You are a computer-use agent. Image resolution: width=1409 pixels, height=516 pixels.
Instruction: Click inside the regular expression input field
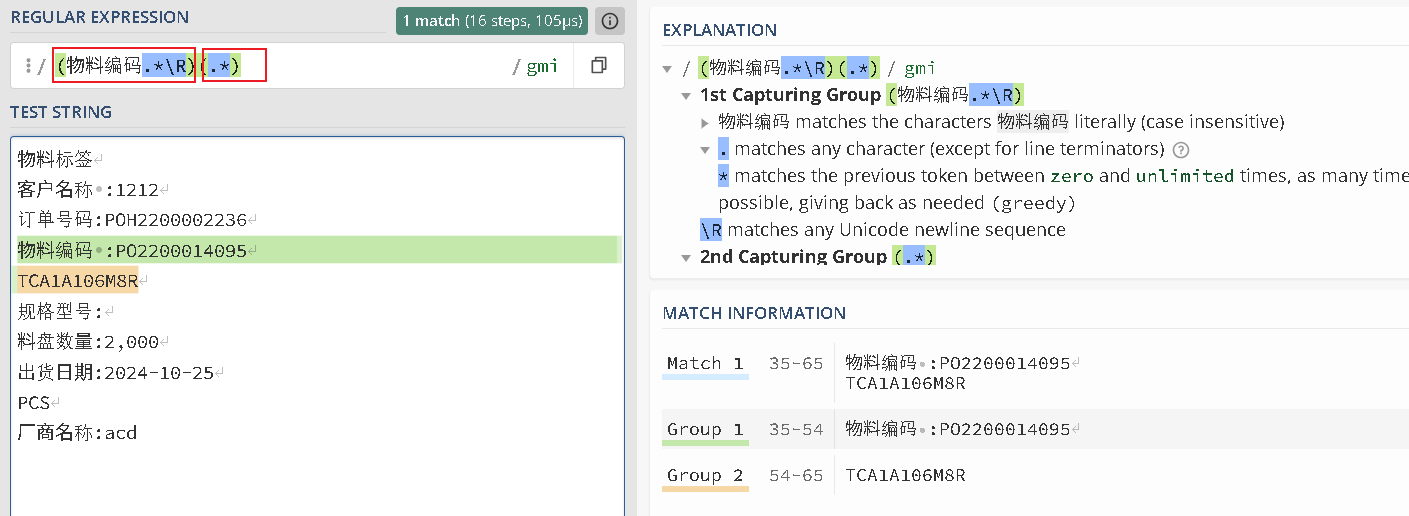coord(290,66)
